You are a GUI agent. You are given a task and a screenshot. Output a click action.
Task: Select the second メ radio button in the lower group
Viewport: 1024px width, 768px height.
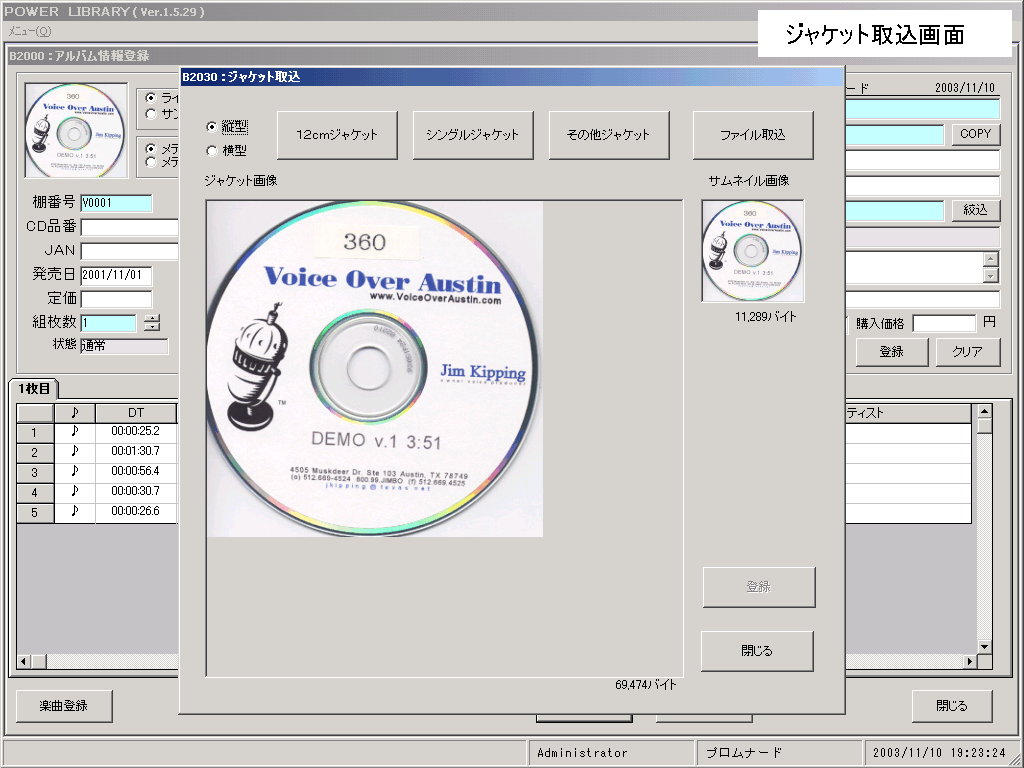coord(151,162)
